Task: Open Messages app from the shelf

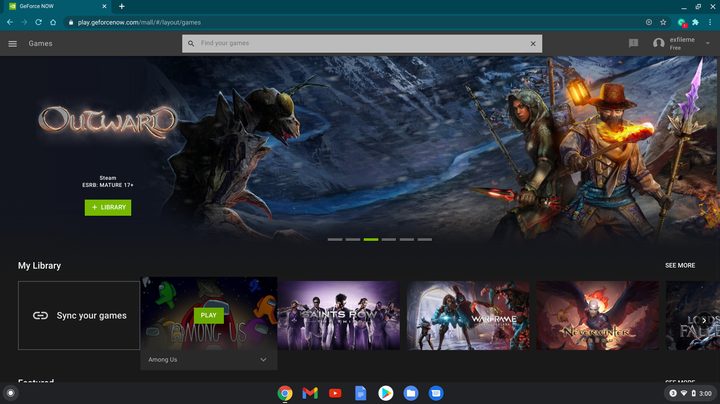Action: pos(436,393)
